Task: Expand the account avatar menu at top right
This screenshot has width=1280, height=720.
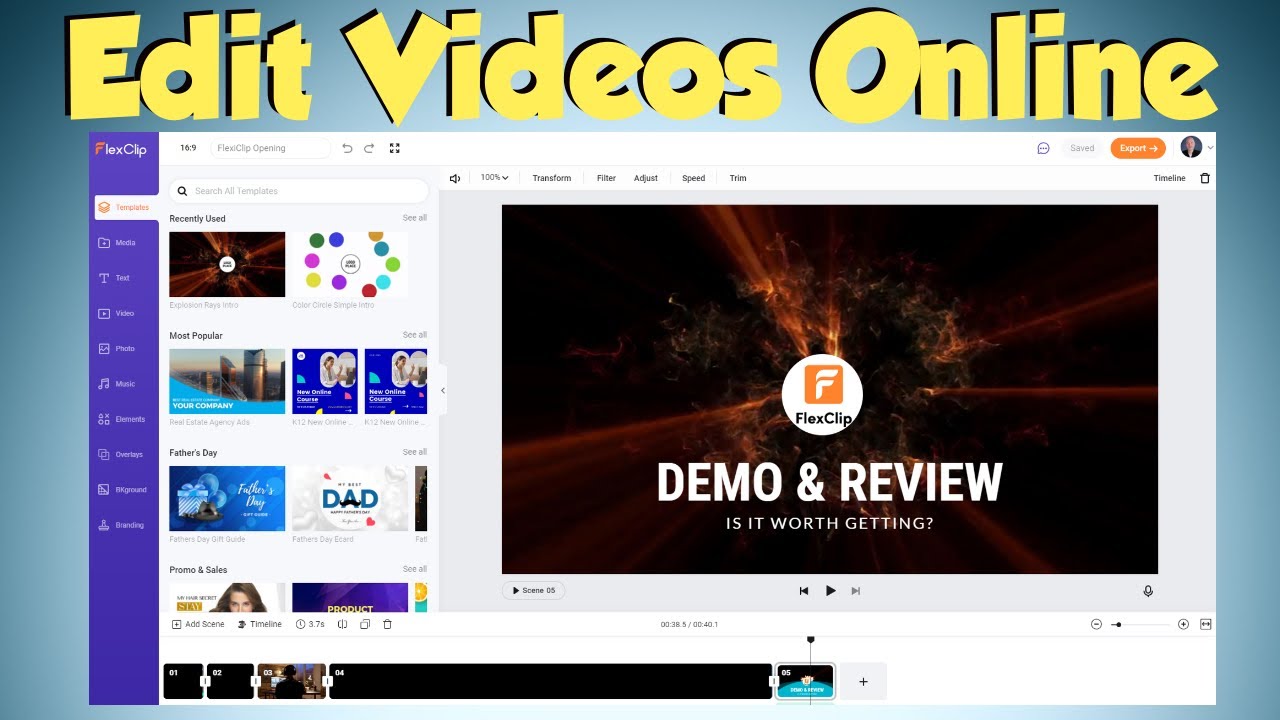Action: (1193, 147)
